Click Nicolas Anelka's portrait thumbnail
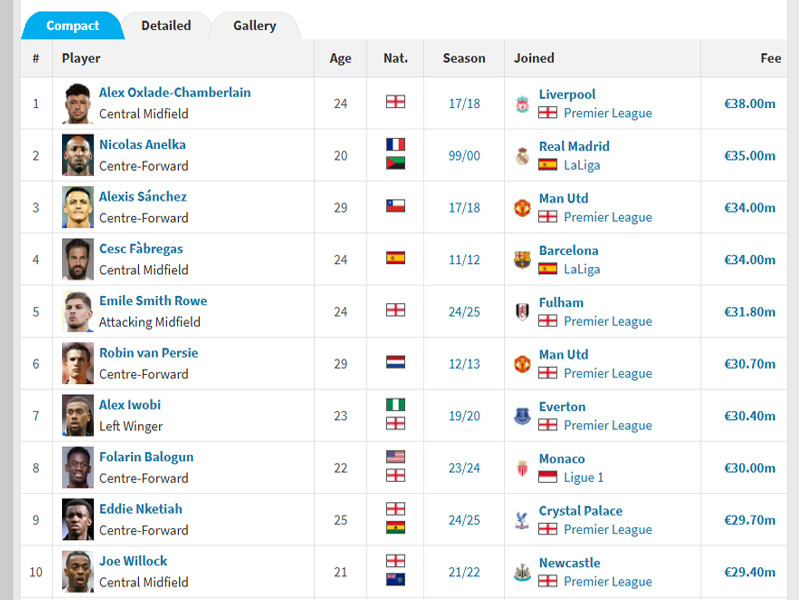Viewport: 800px width, 600px height. click(77, 156)
